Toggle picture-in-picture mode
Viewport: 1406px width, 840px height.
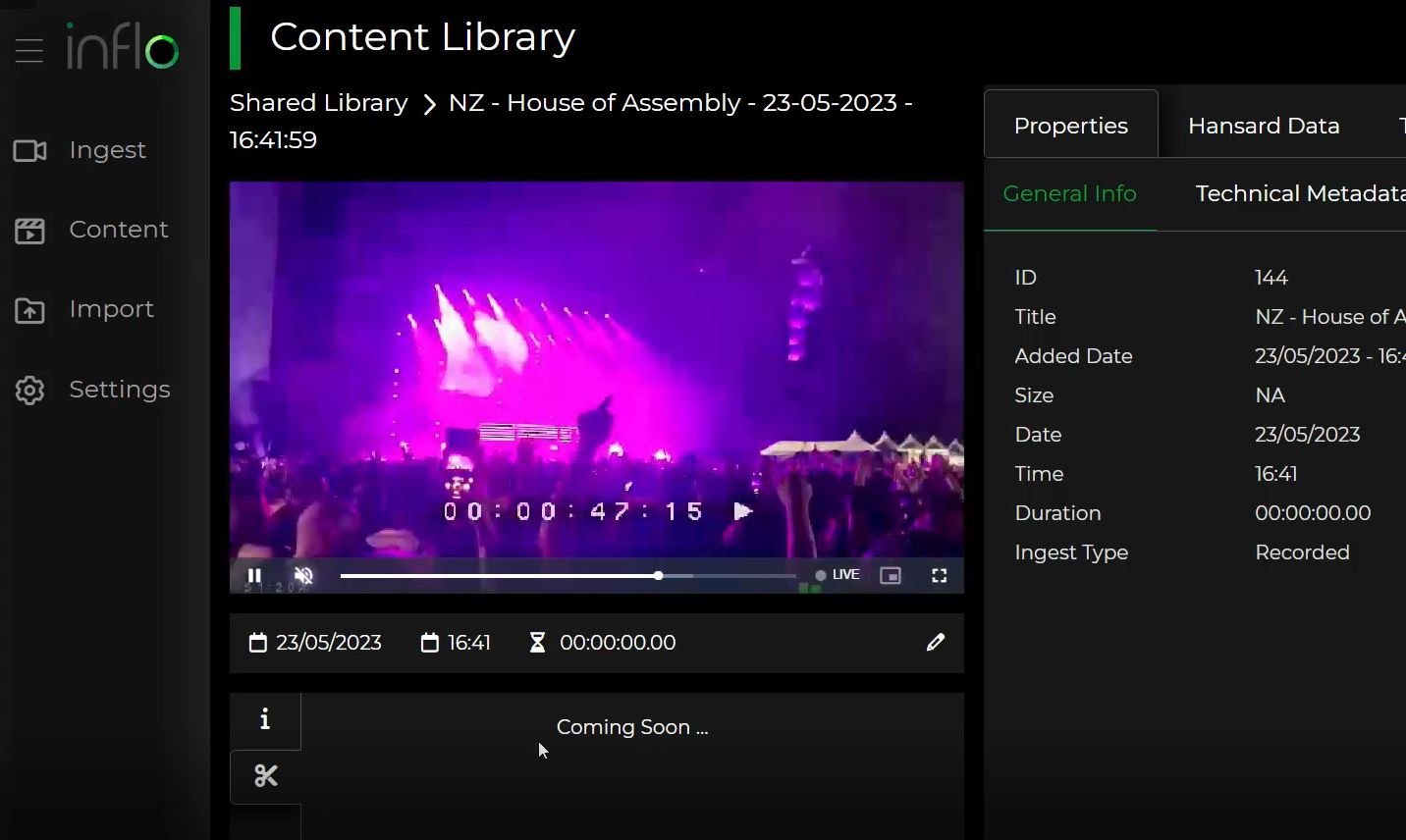pos(891,576)
